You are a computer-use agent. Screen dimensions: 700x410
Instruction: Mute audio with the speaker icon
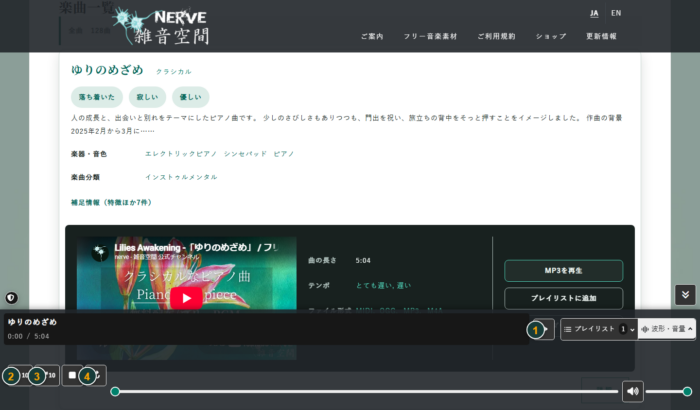tap(633, 392)
